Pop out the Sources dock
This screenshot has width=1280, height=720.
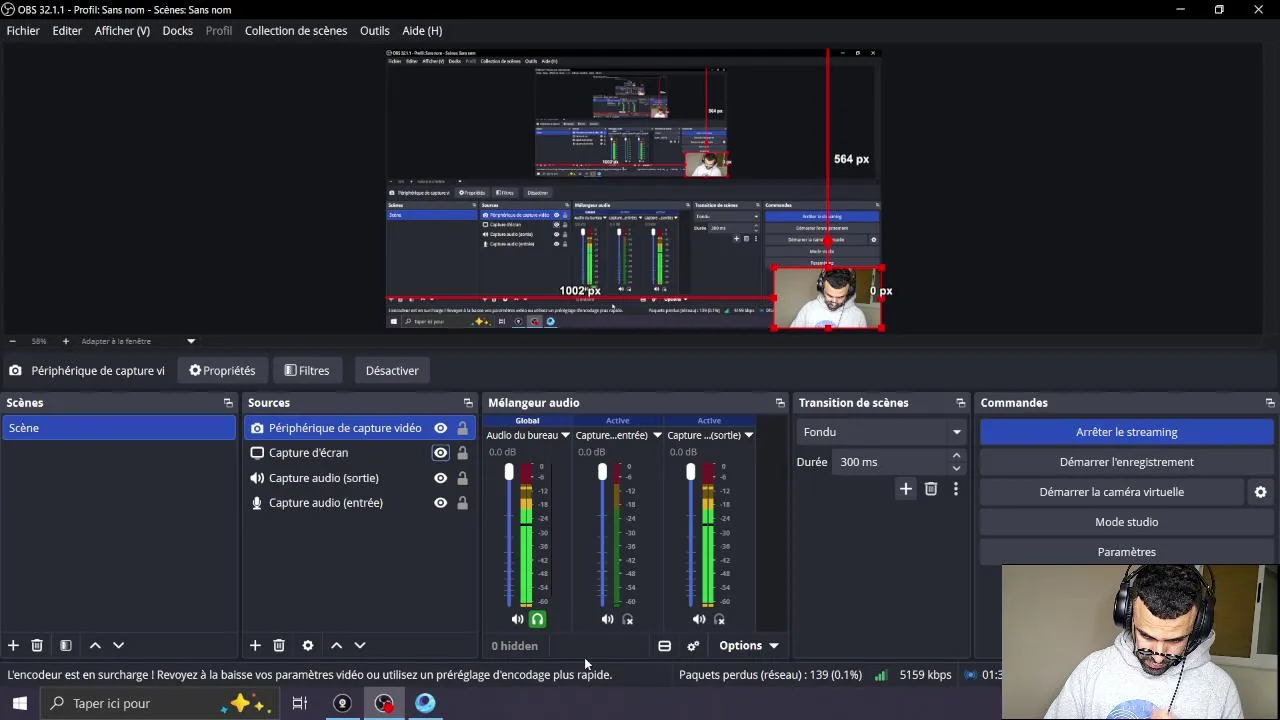click(x=468, y=403)
